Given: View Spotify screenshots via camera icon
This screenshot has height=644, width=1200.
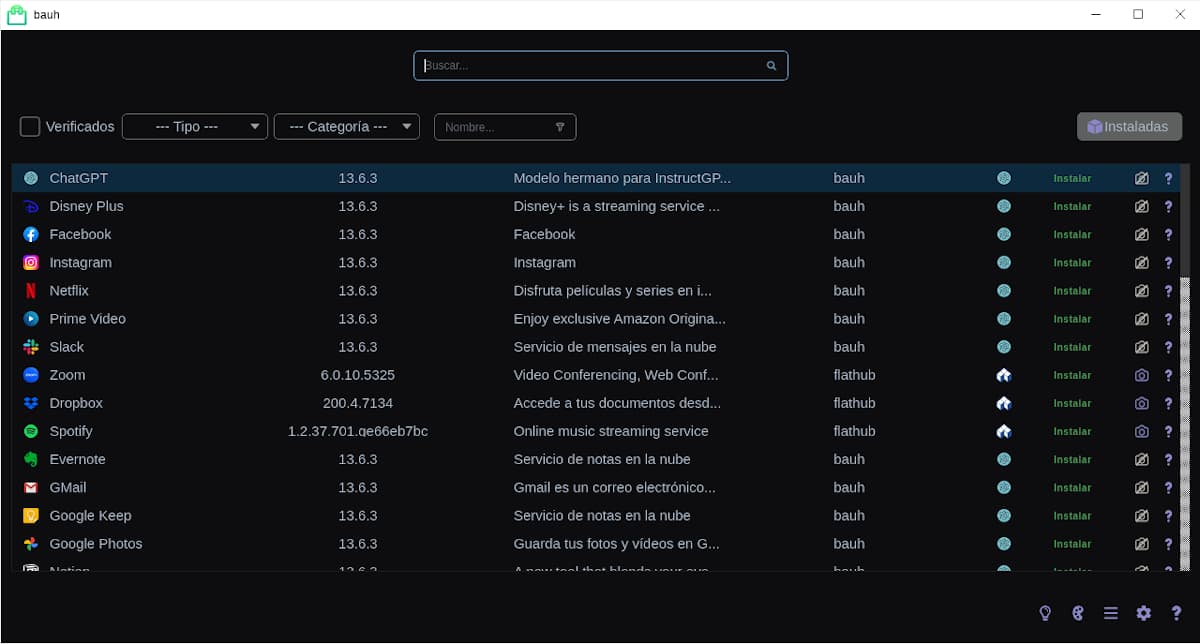Looking at the screenshot, I should tap(1142, 431).
